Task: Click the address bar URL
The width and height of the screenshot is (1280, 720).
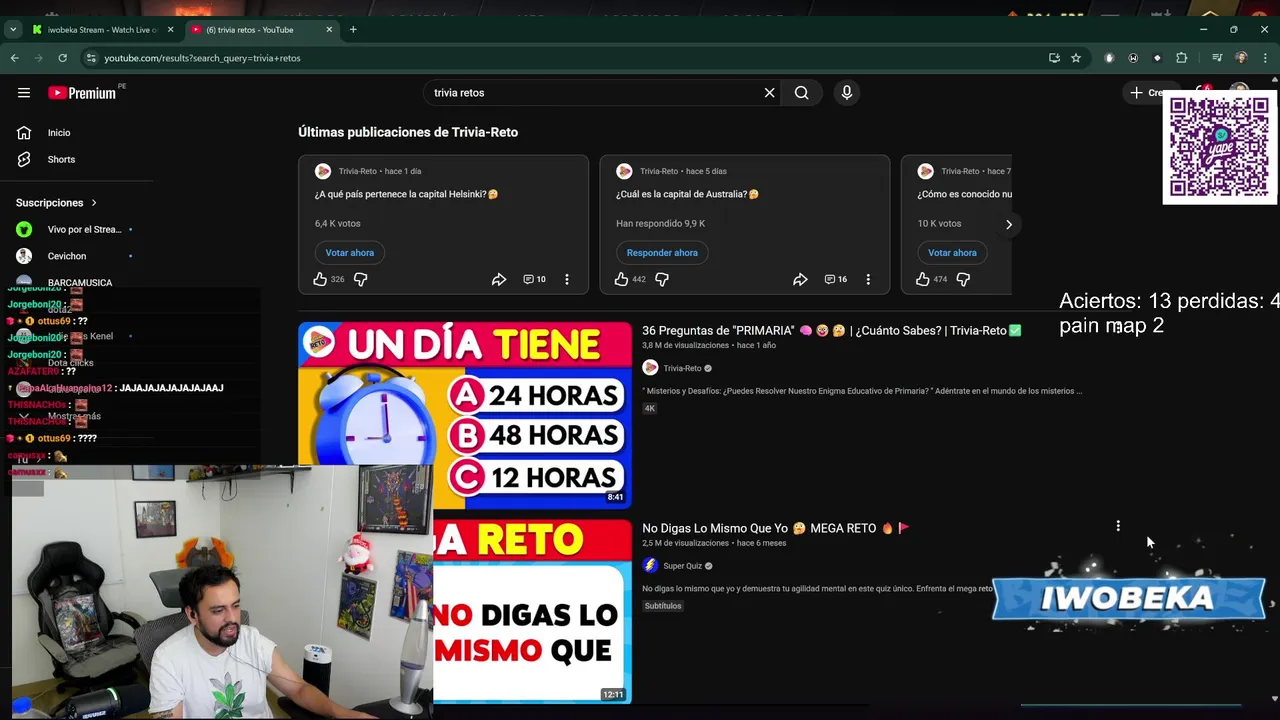Action: (202, 58)
